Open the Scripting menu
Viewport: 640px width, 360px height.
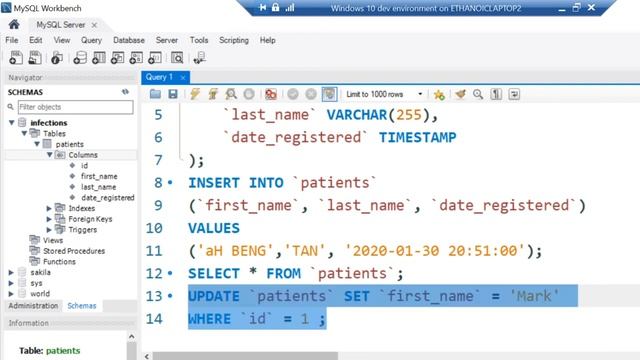coord(234,40)
